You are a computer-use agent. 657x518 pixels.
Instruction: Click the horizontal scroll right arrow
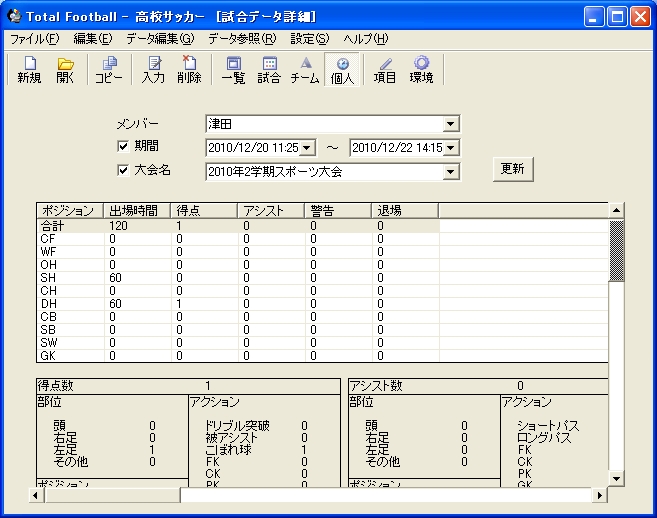[x=600, y=495]
